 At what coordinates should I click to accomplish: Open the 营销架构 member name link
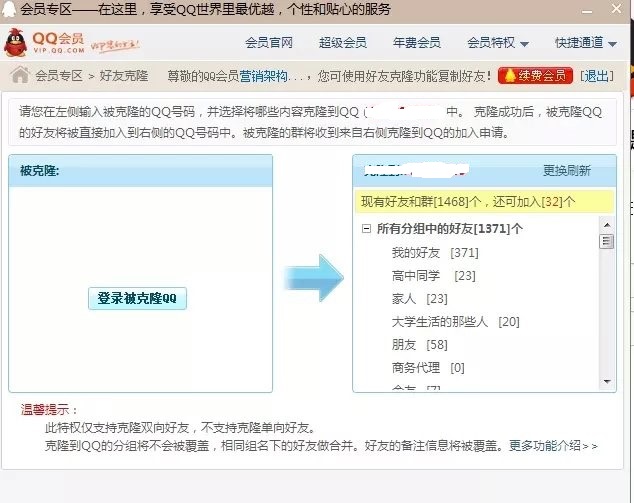tap(264, 76)
